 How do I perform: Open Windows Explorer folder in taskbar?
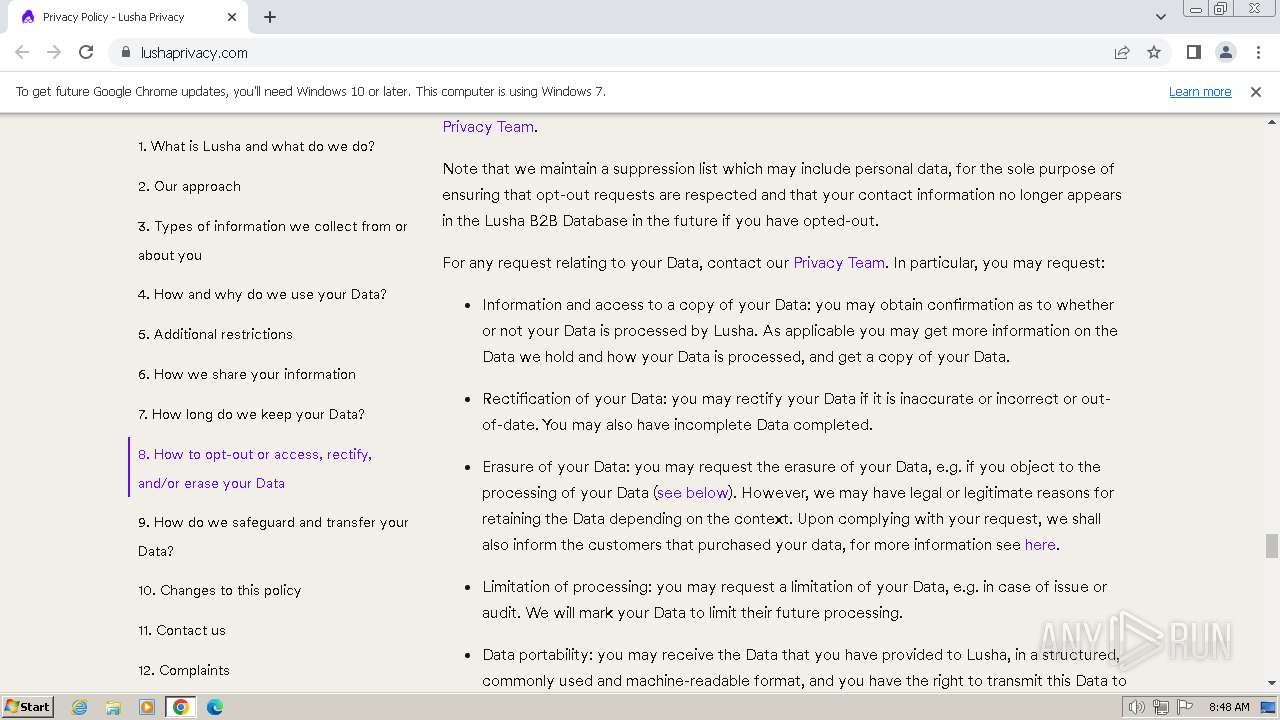[113, 707]
